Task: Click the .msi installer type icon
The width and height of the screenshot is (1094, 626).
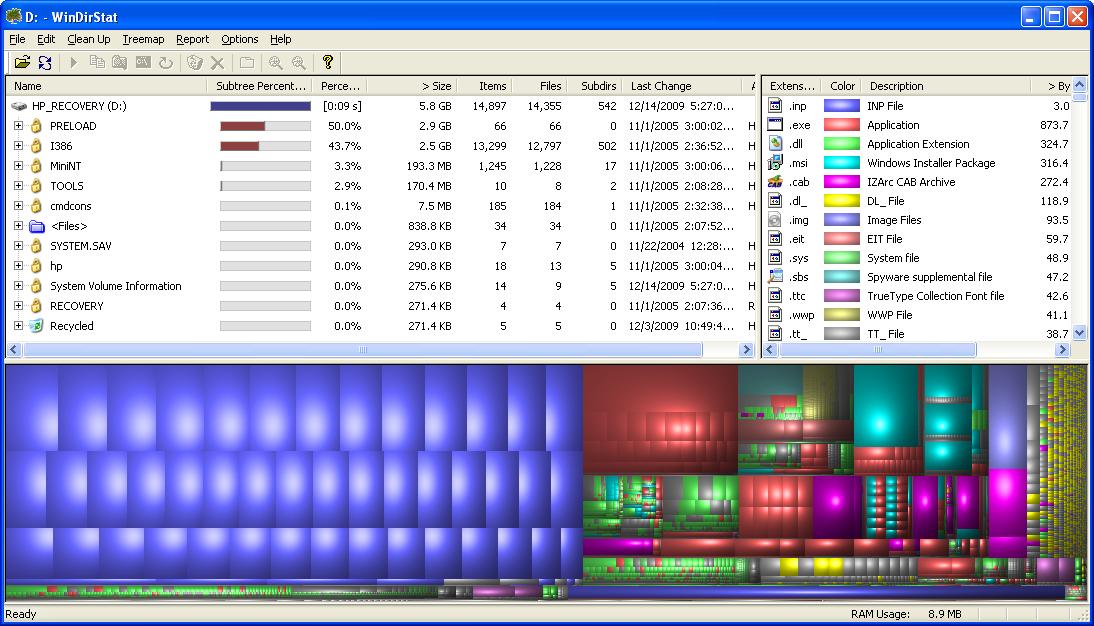Action: (775, 163)
